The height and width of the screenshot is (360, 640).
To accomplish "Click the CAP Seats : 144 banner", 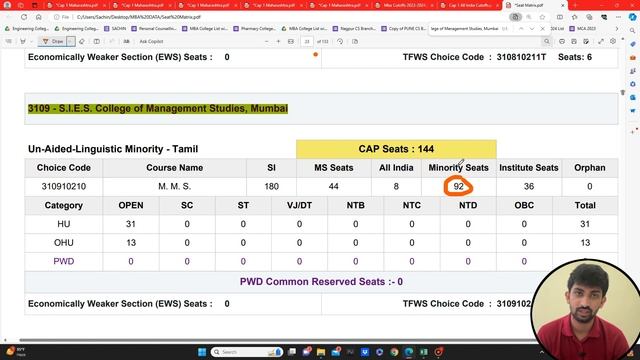I will (396, 149).
